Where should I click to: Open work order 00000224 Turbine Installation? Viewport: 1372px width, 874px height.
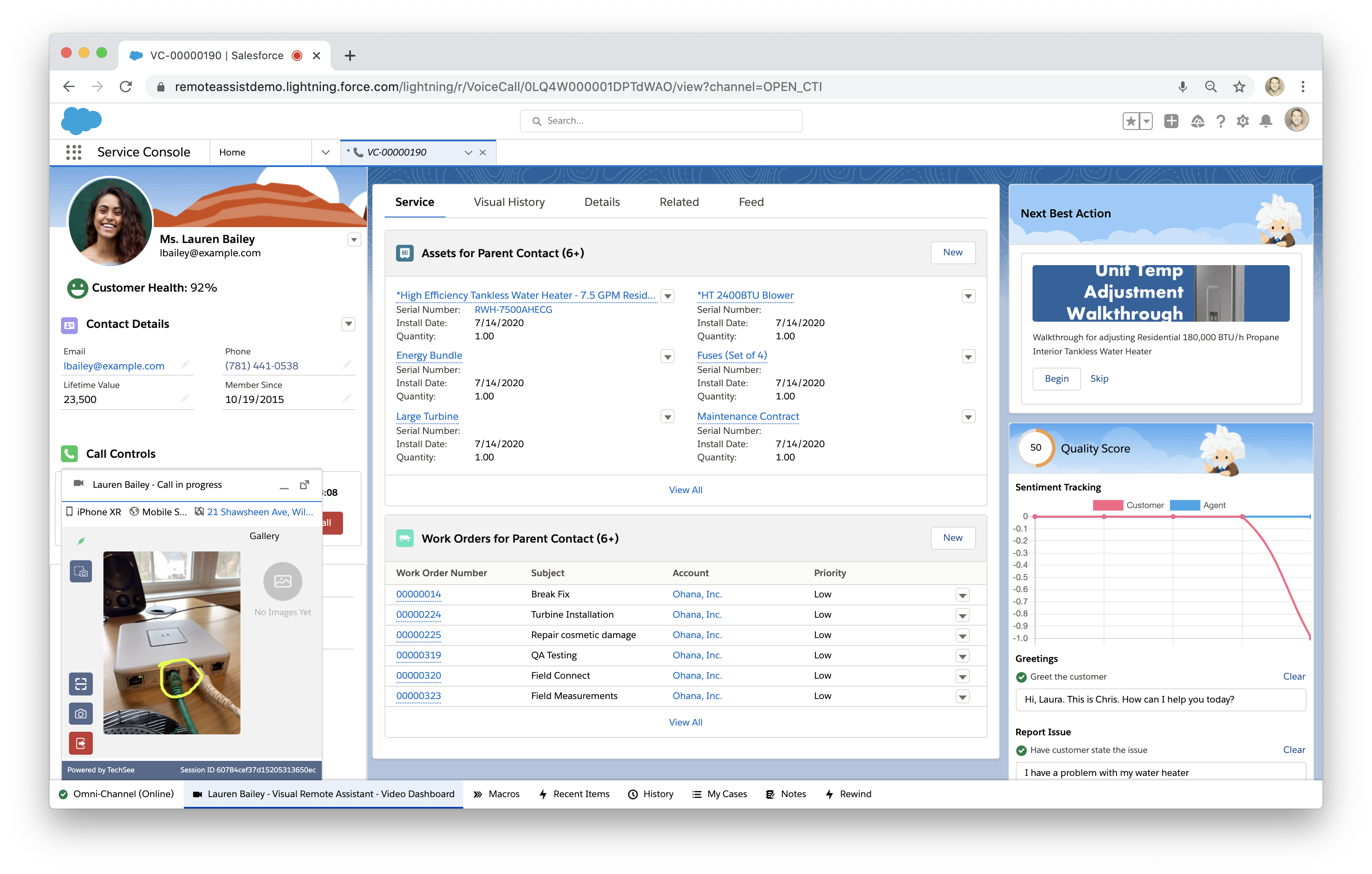(419, 614)
